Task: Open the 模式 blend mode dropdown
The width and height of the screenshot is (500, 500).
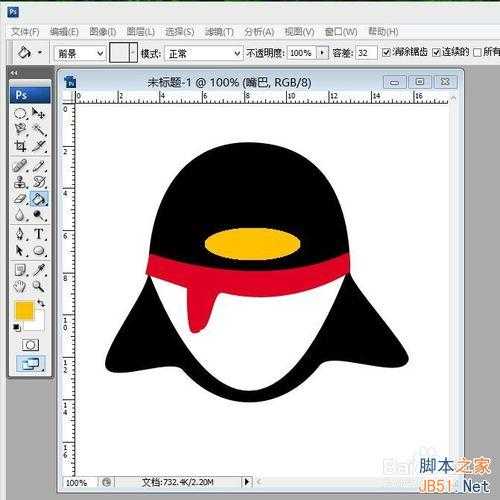Action: [204, 53]
